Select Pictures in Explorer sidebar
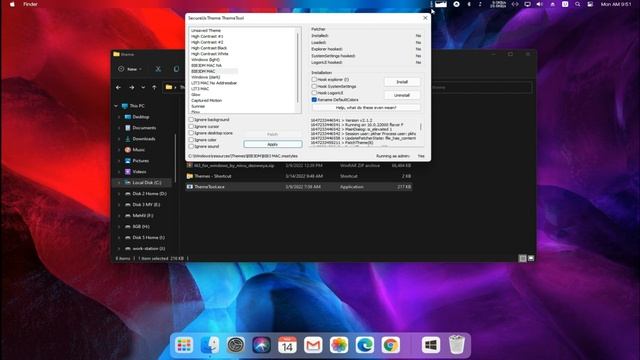640x360 pixels. pyautogui.click(x=140, y=161)
